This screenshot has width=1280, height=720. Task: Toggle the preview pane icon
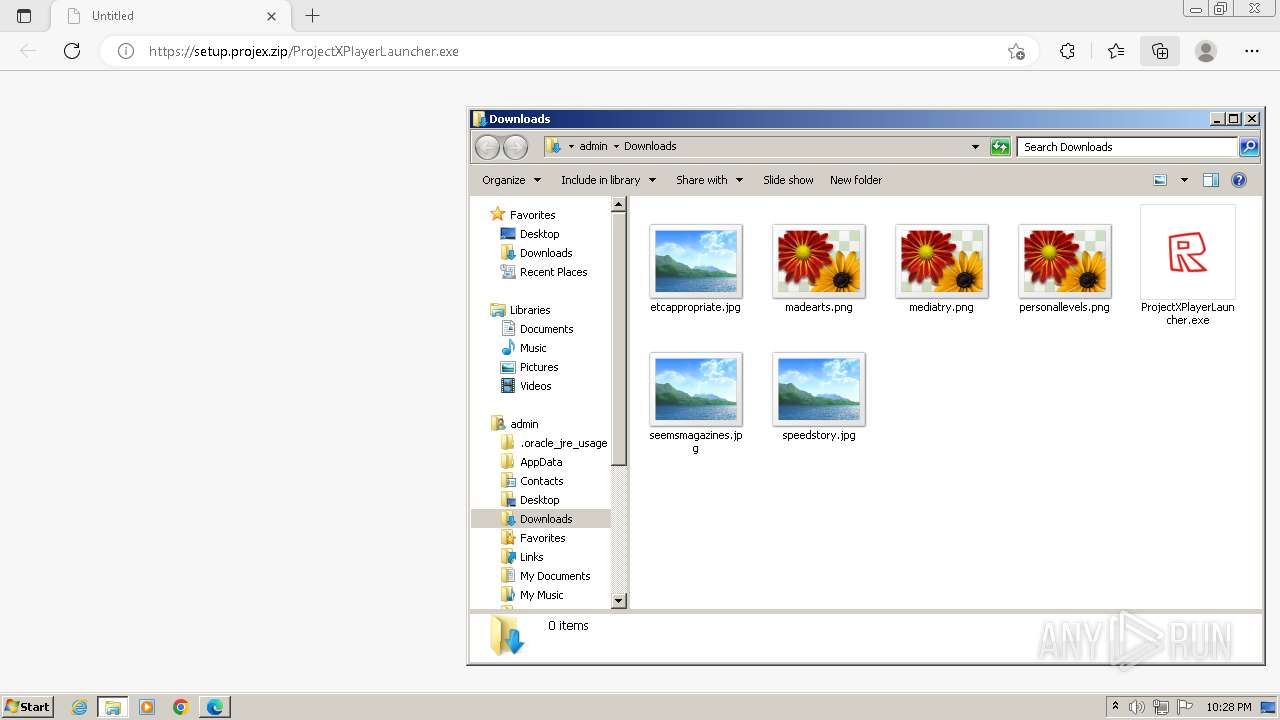[1211, 180]
